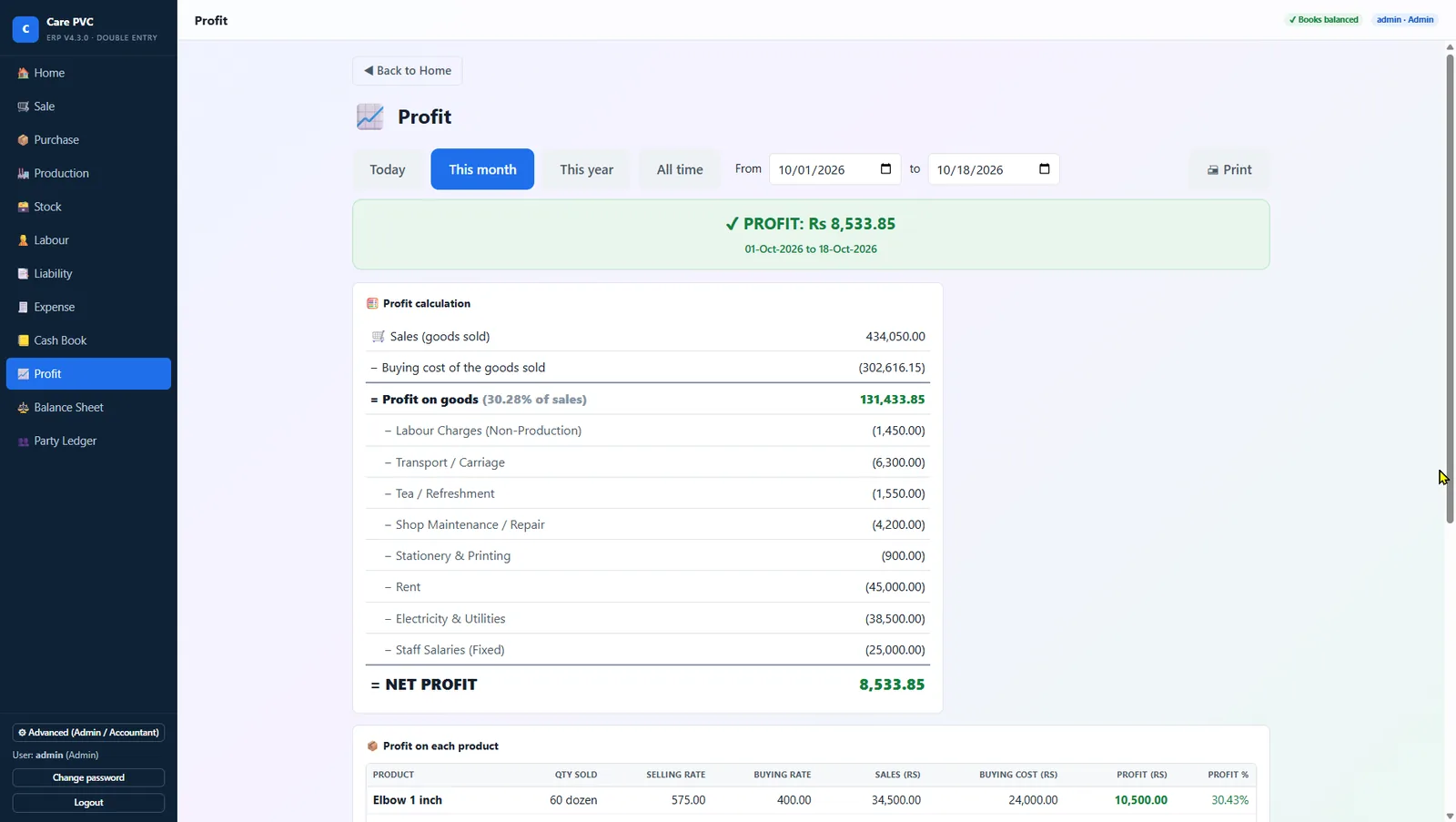Switch the Advanced (Admin / Accountant) mode

[x=88, y=733]
